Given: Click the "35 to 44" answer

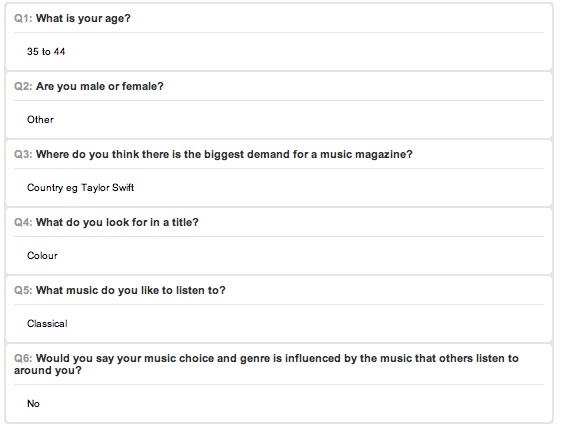Looking at the screenshot, I should click(46, 52).
